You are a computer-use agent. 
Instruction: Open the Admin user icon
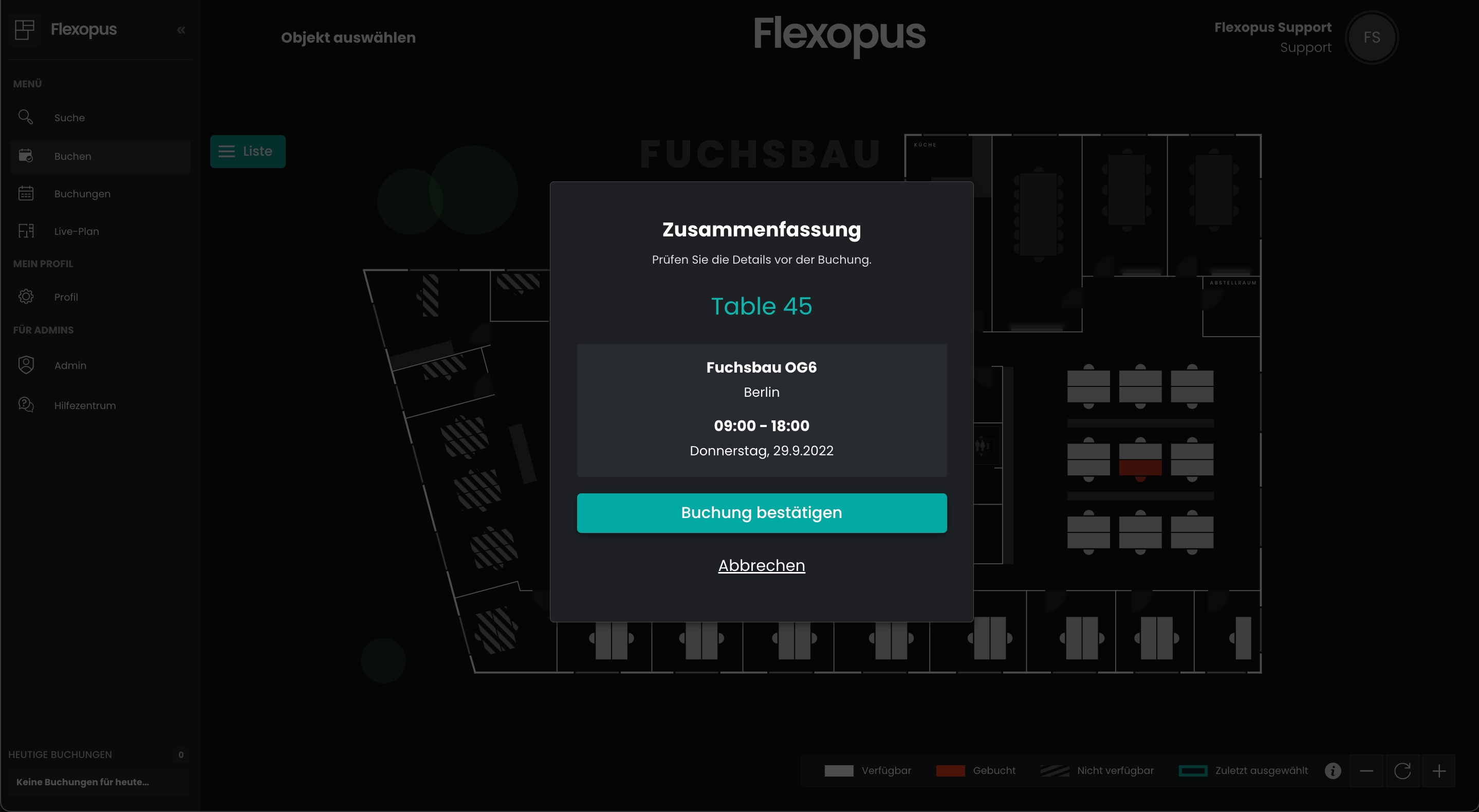pos(26,365)
